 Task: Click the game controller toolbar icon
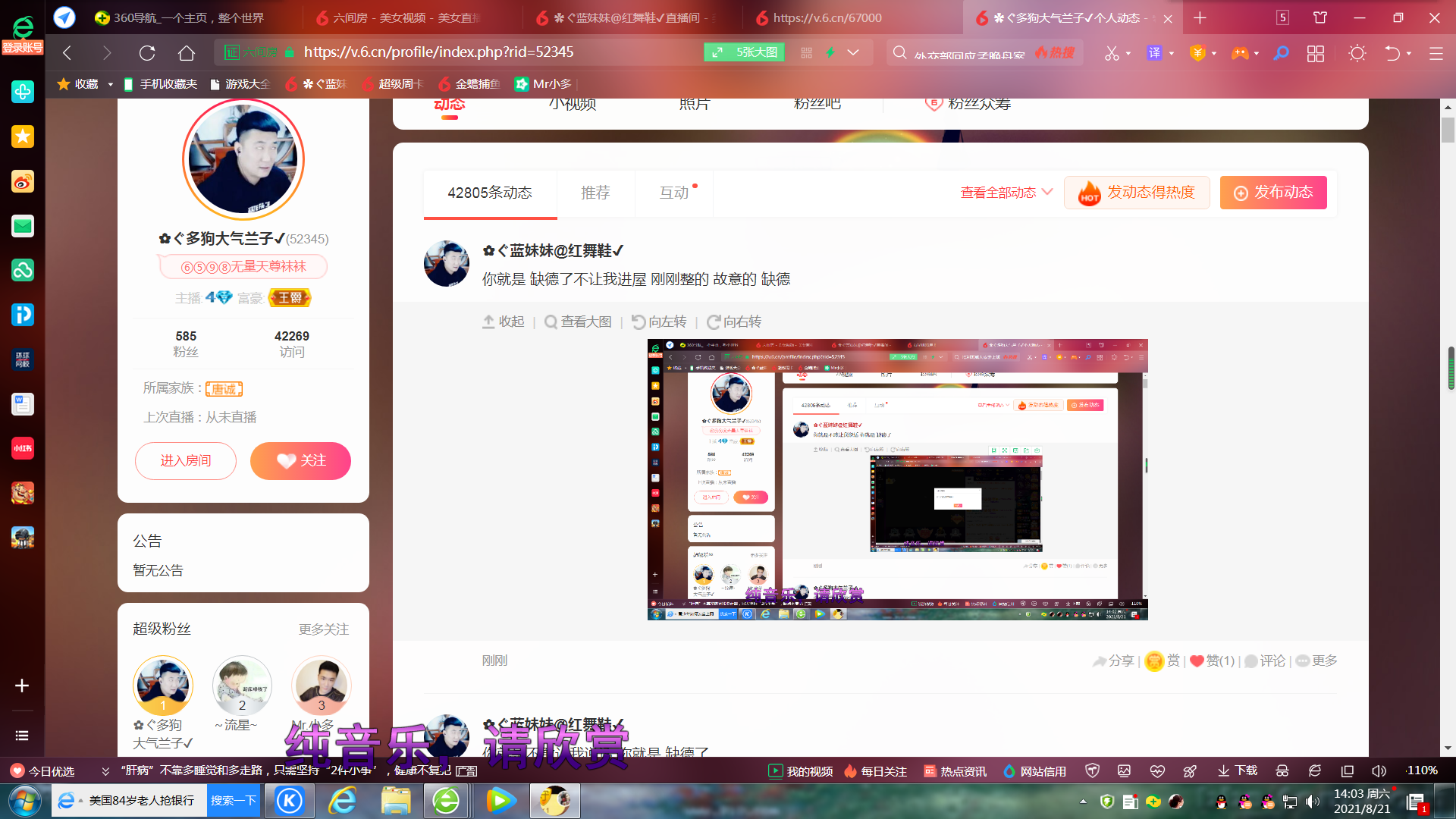1239,53
